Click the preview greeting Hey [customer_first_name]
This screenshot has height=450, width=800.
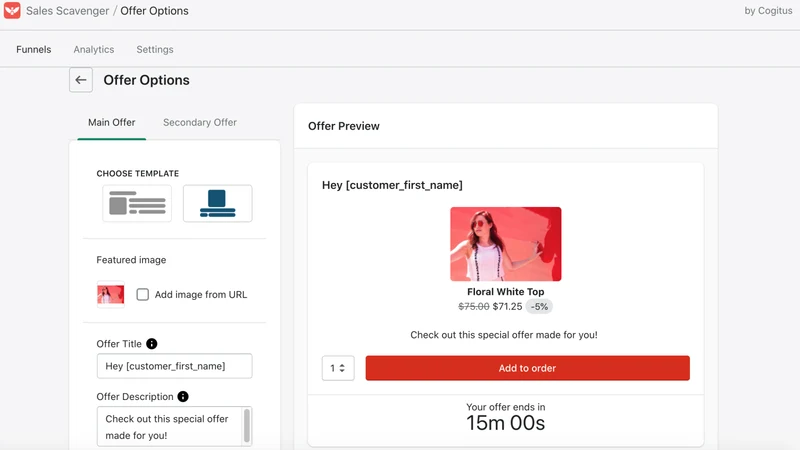click(392, 185)
